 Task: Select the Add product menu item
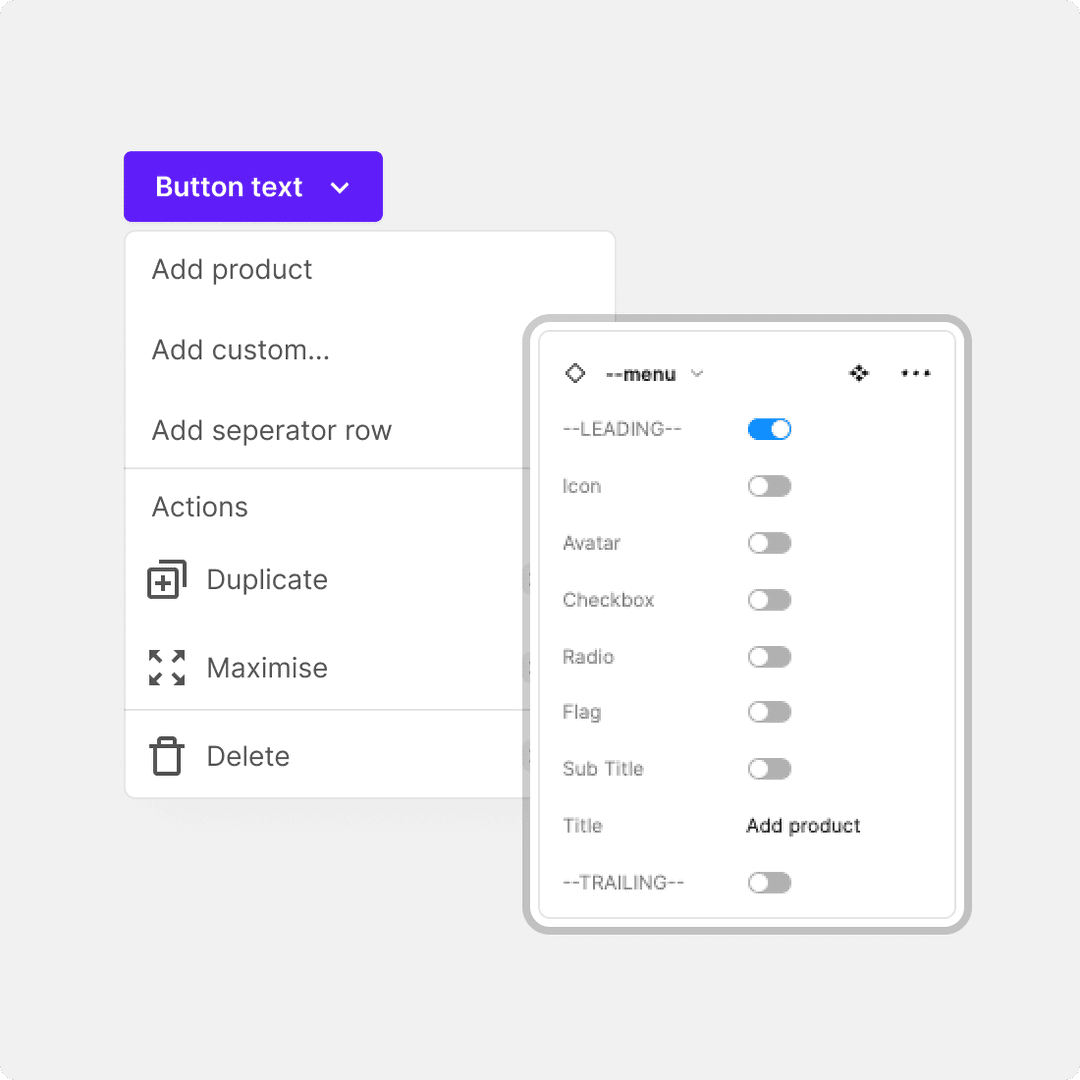click(x=232, y=270)
